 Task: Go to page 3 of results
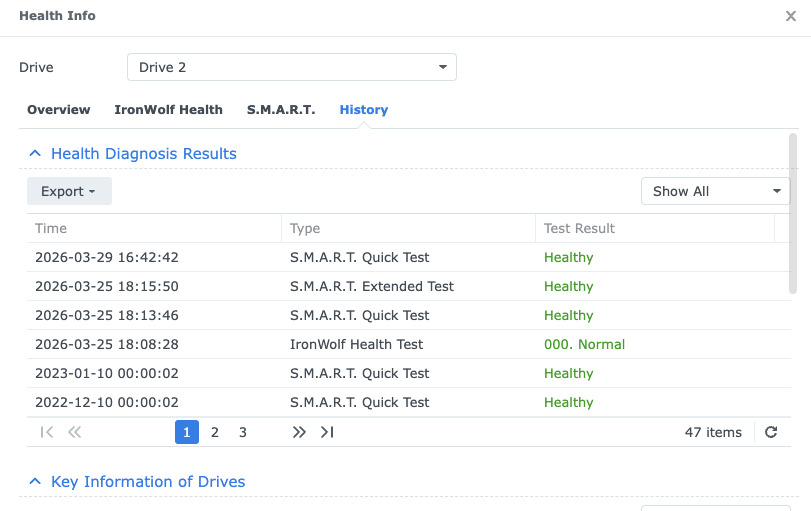click(243, 432)
